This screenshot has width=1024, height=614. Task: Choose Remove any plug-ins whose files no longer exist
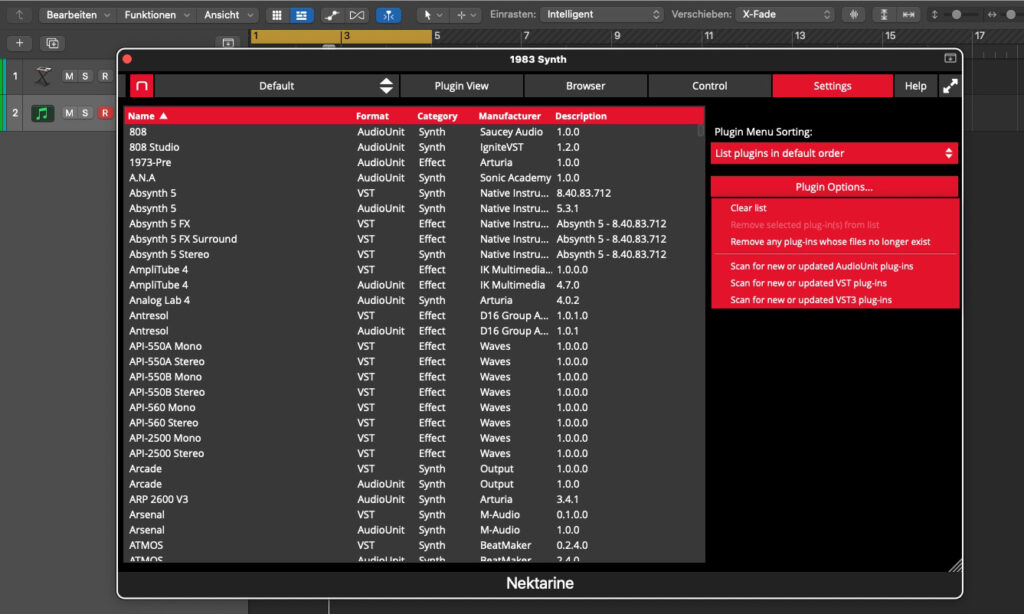[x=830, y=242]
